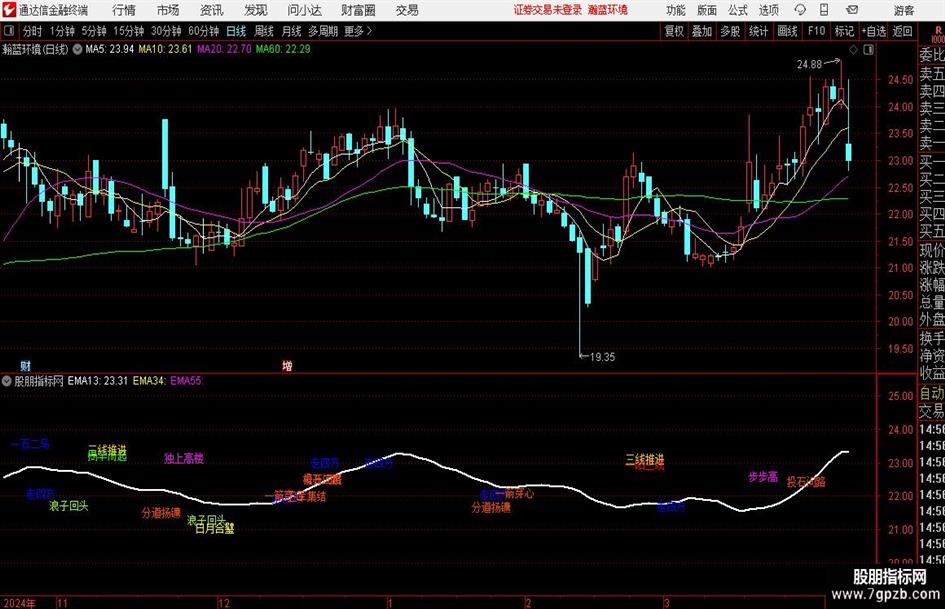
Task: Open the 多周期 multi-period view
Action: point(323,31)
